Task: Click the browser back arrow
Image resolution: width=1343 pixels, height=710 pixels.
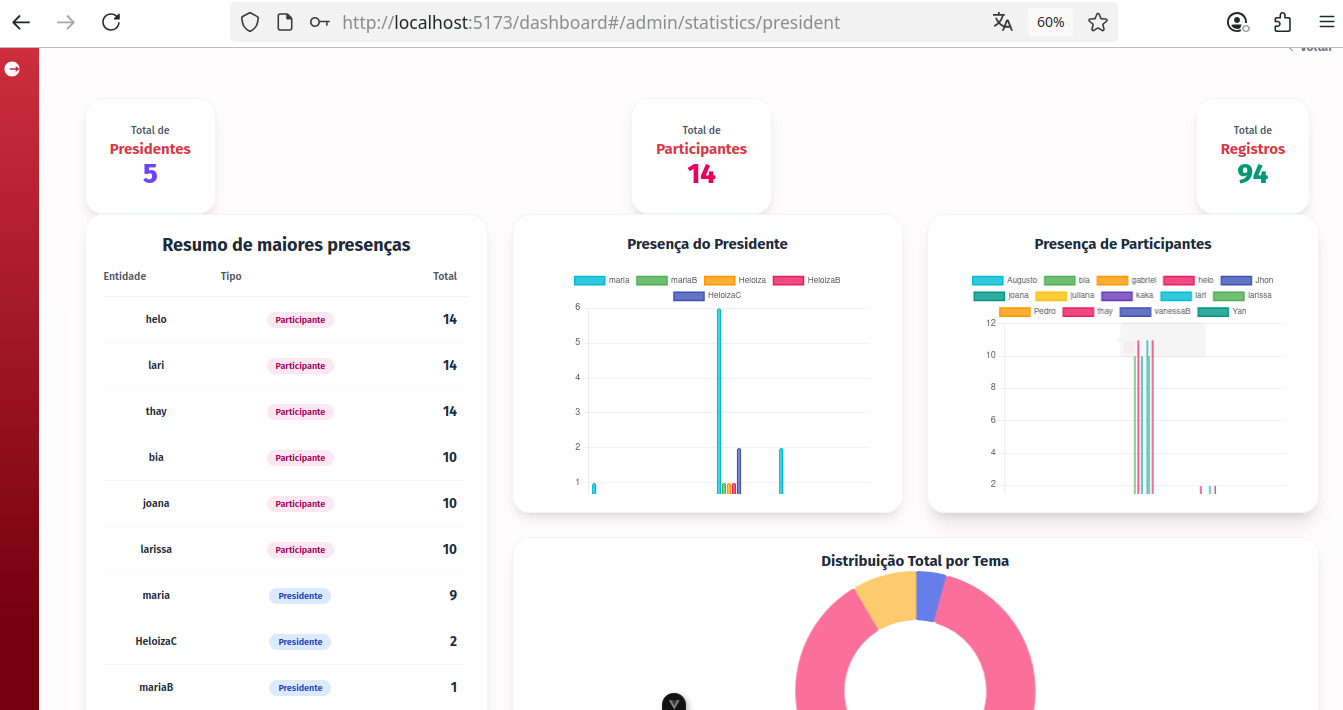Action: point(21,22)
